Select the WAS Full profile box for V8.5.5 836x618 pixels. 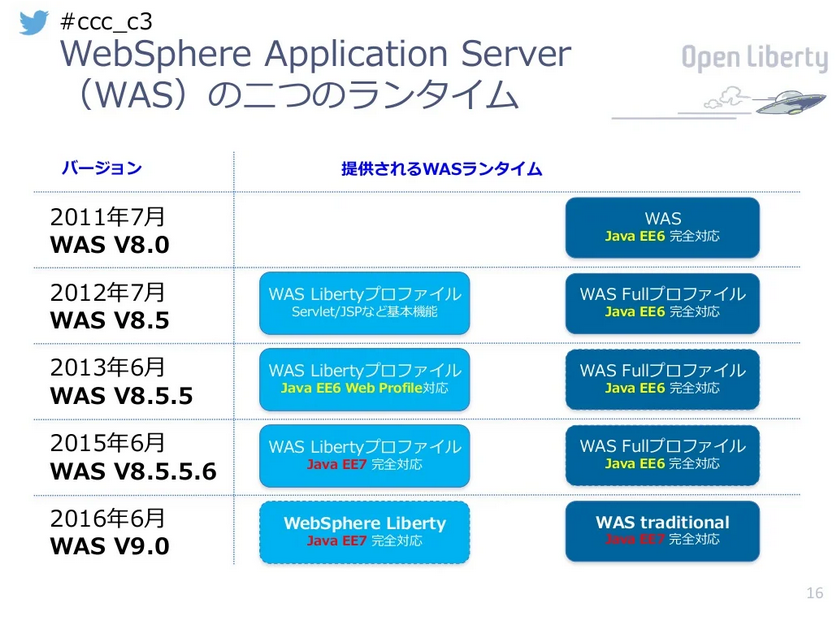(662, 379)
